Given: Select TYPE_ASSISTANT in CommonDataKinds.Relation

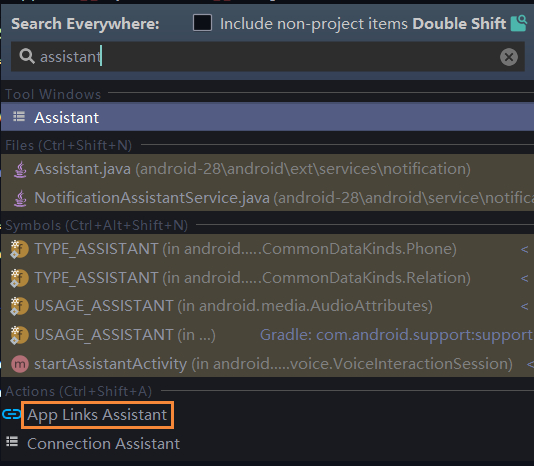Looking at the screenshot, I should tap(267, 278).
